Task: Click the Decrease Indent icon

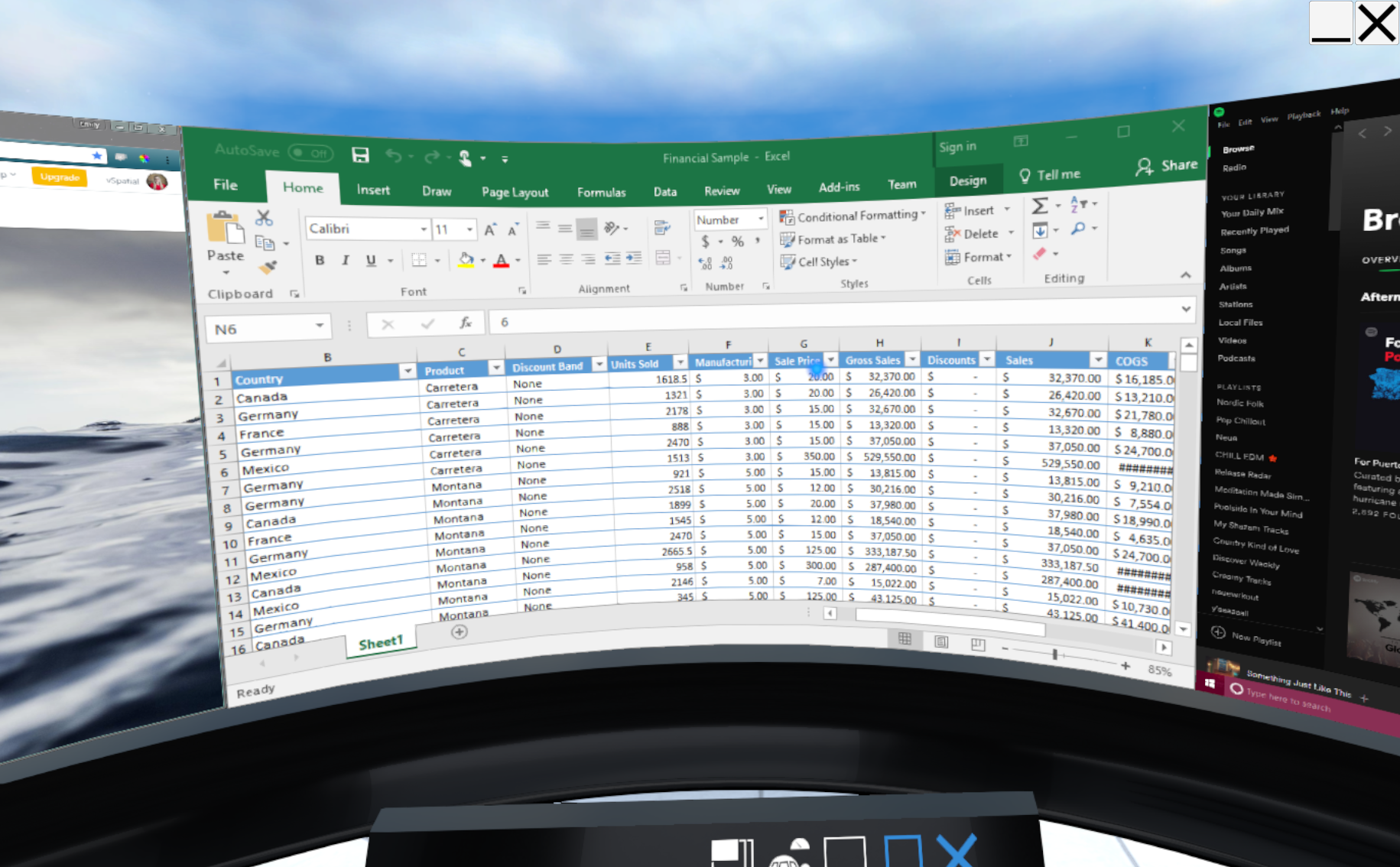Action: pos(612,258)
